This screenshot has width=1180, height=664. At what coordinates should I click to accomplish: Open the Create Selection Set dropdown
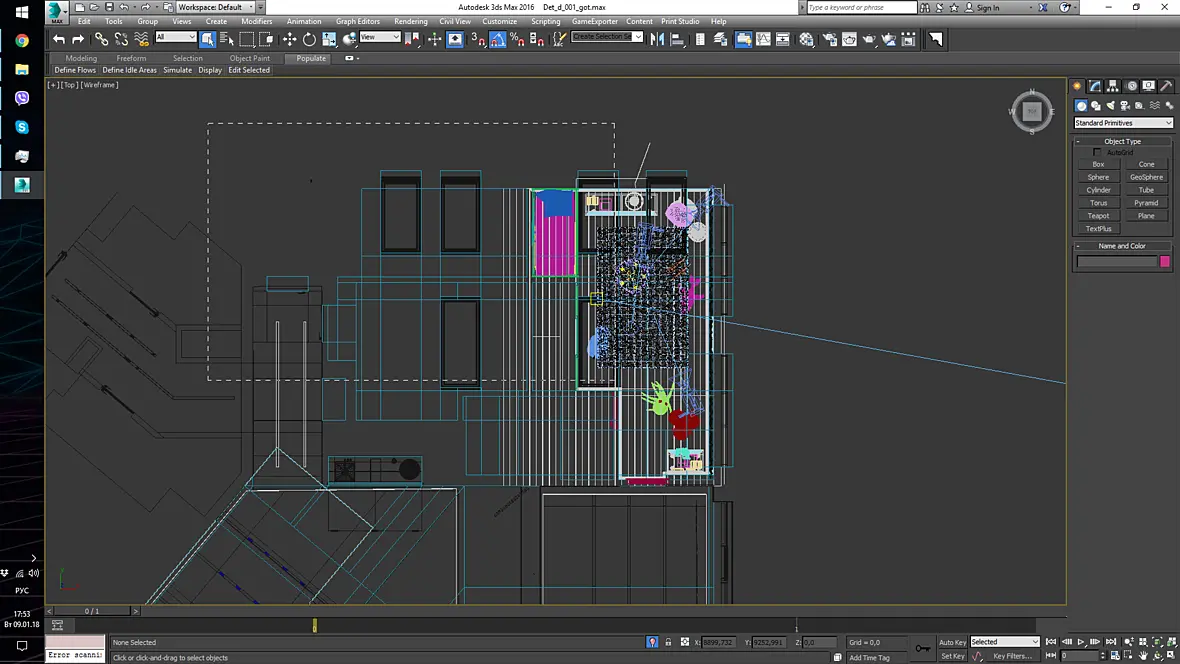click(x=607, y=37)
